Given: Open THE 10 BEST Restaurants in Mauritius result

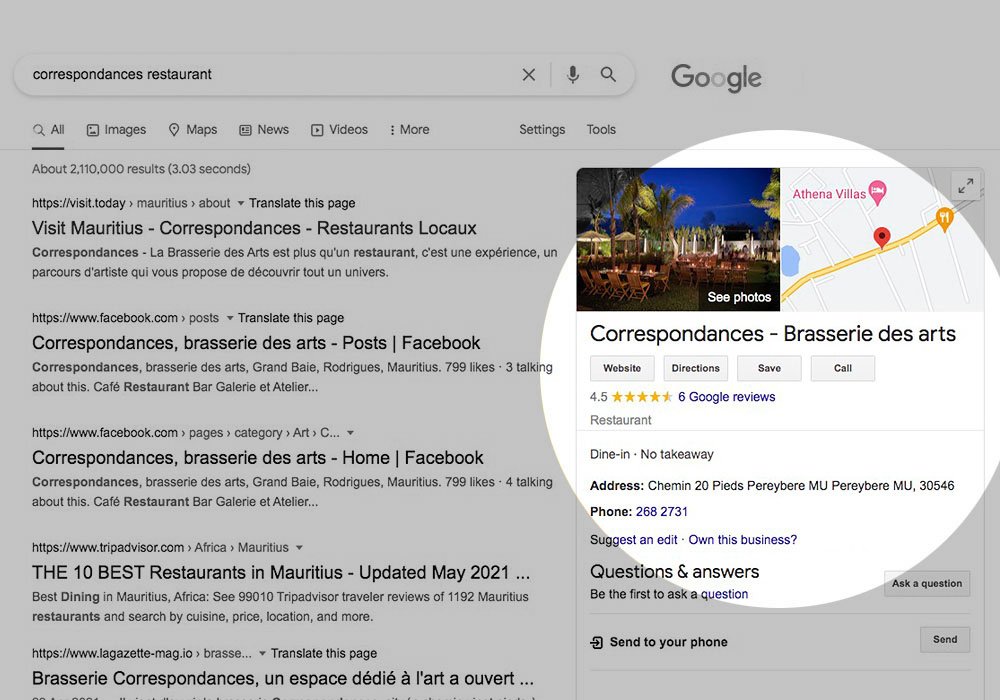Looking at the screenshot, I should 281,572.
